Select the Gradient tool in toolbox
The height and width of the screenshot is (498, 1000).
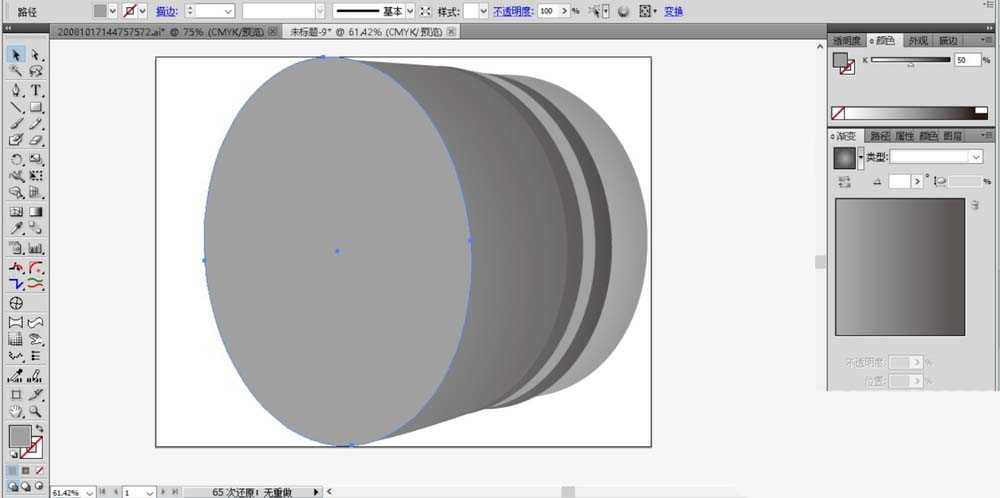pos(36,212)
